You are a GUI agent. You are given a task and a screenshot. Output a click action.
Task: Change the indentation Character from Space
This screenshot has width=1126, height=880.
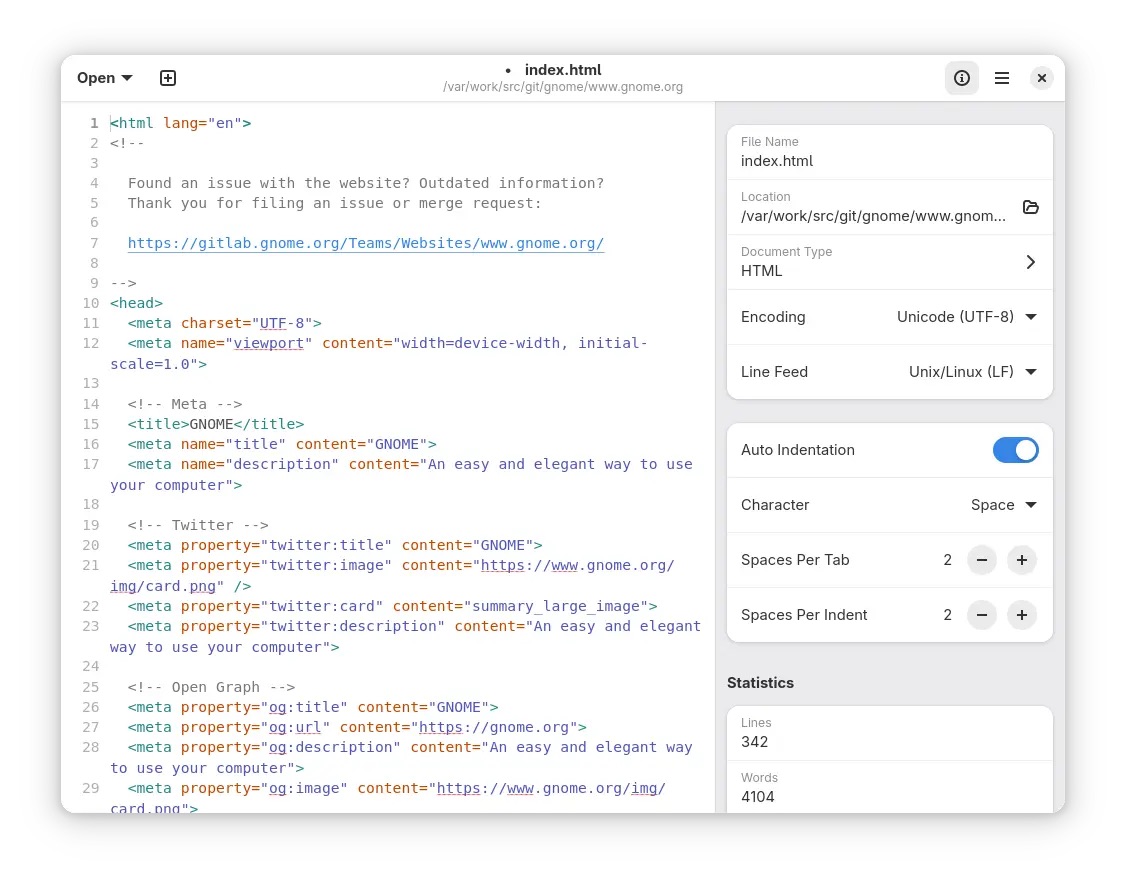[1003, 505]
